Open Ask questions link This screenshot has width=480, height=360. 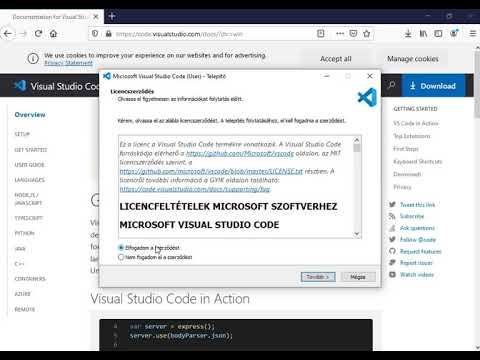click(417, 228)
